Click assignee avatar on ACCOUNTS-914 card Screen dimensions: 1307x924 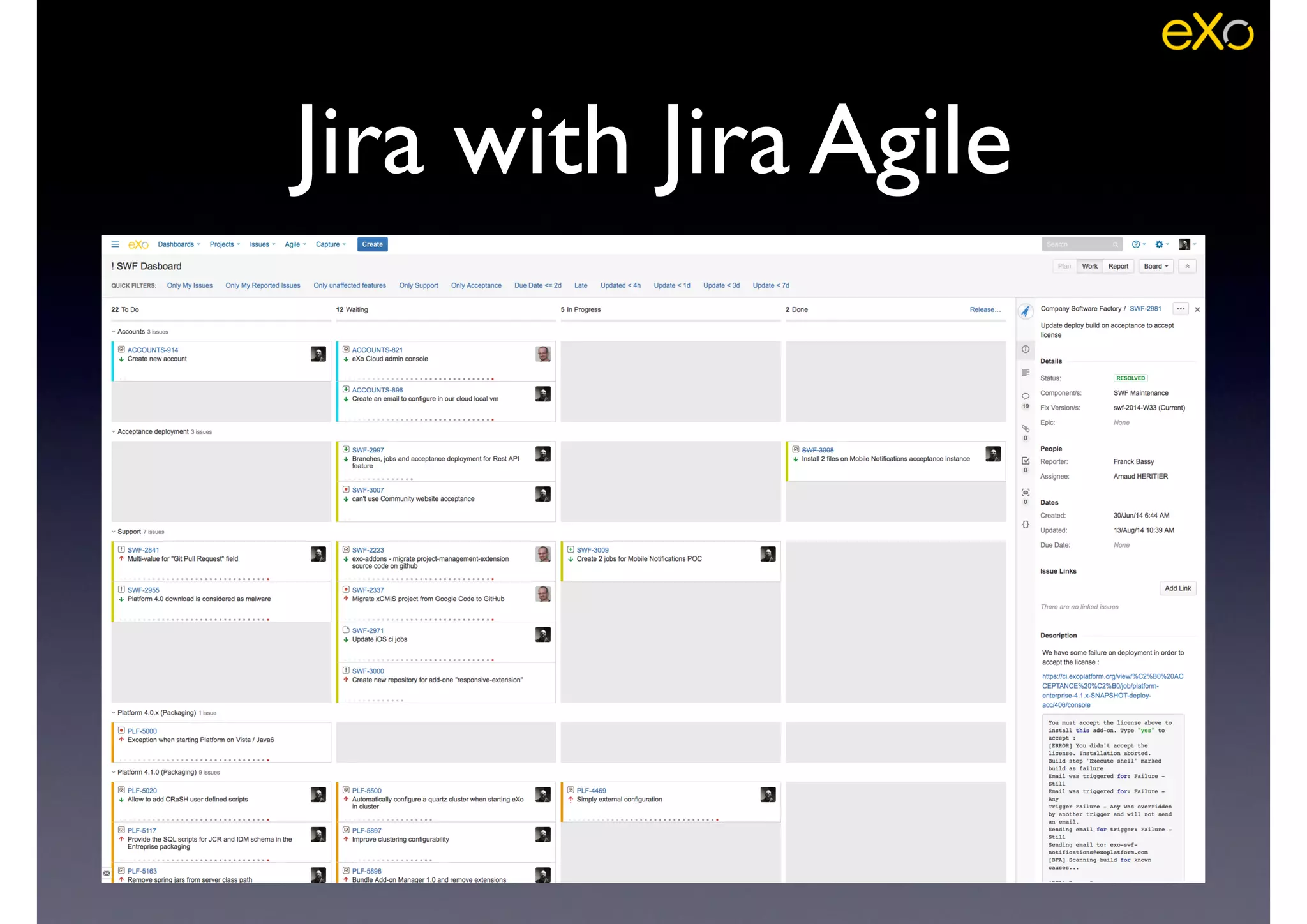(x=318, y=354)
